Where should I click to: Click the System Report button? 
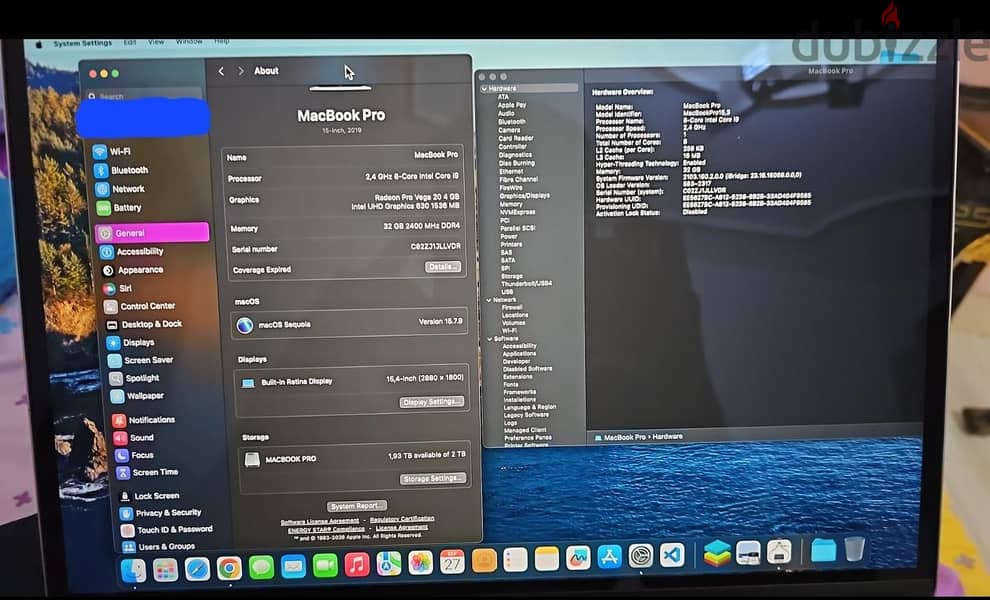(357, 506)
